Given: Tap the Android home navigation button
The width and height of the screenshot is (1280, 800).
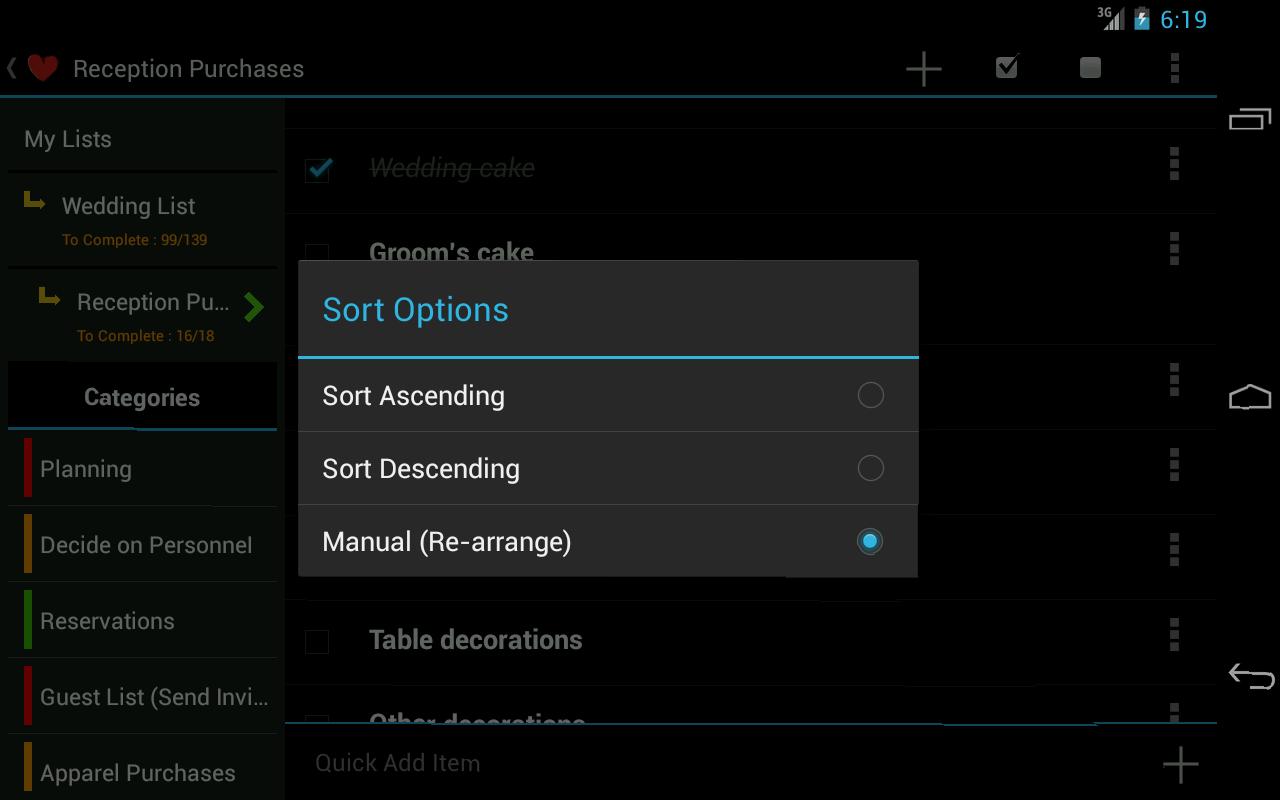Looking at the screenshot, I should coord(1250,397).
